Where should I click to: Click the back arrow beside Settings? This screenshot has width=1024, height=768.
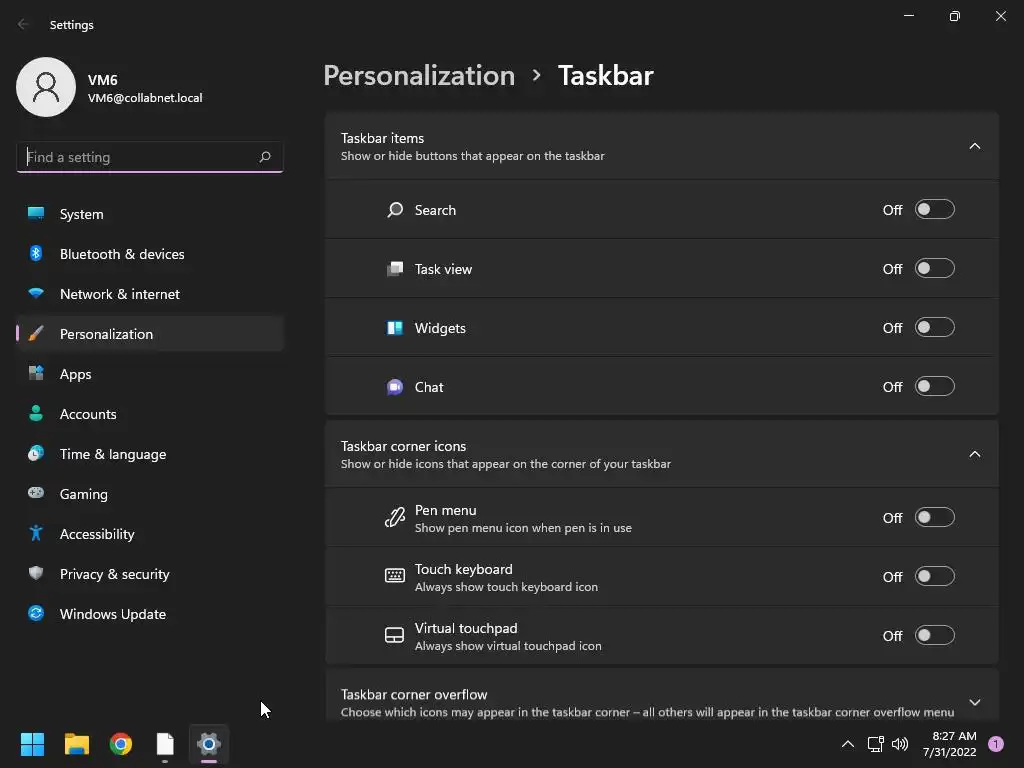point(24,24)
